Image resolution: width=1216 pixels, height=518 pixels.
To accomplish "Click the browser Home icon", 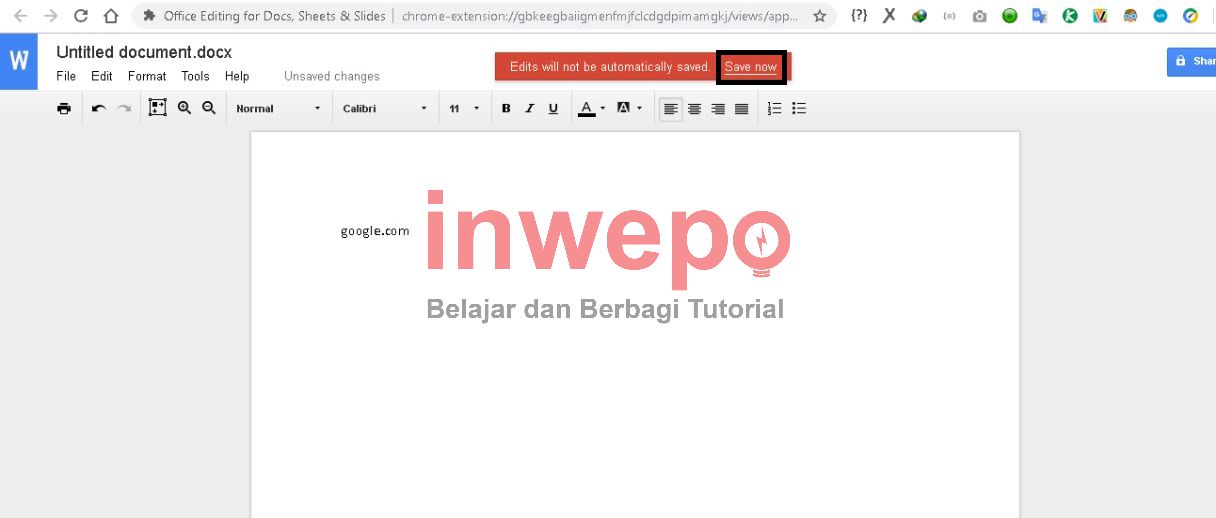I will [111, 16].
